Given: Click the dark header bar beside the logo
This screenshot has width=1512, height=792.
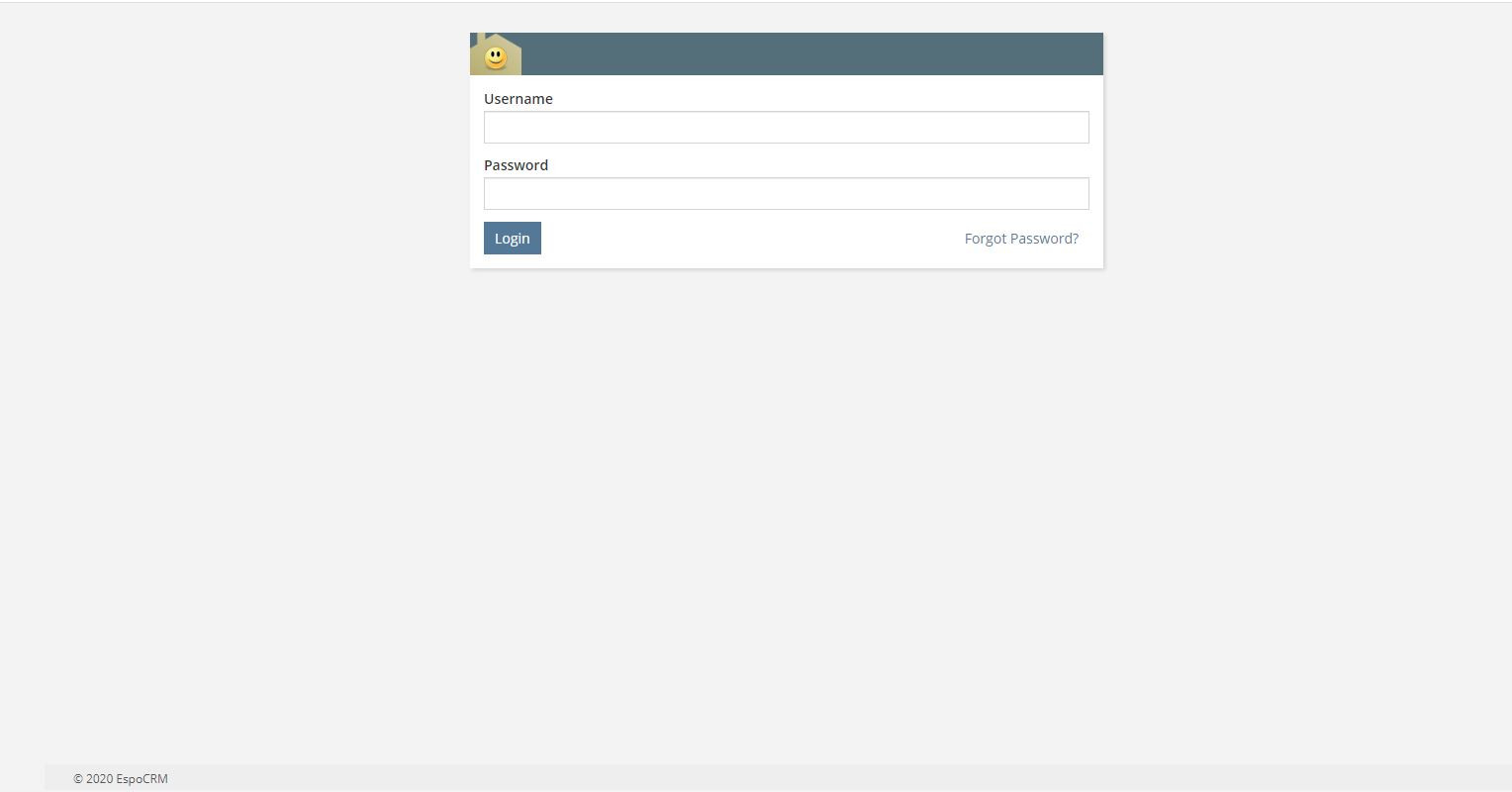Looking at the screenshot, I should coord(811,54).
